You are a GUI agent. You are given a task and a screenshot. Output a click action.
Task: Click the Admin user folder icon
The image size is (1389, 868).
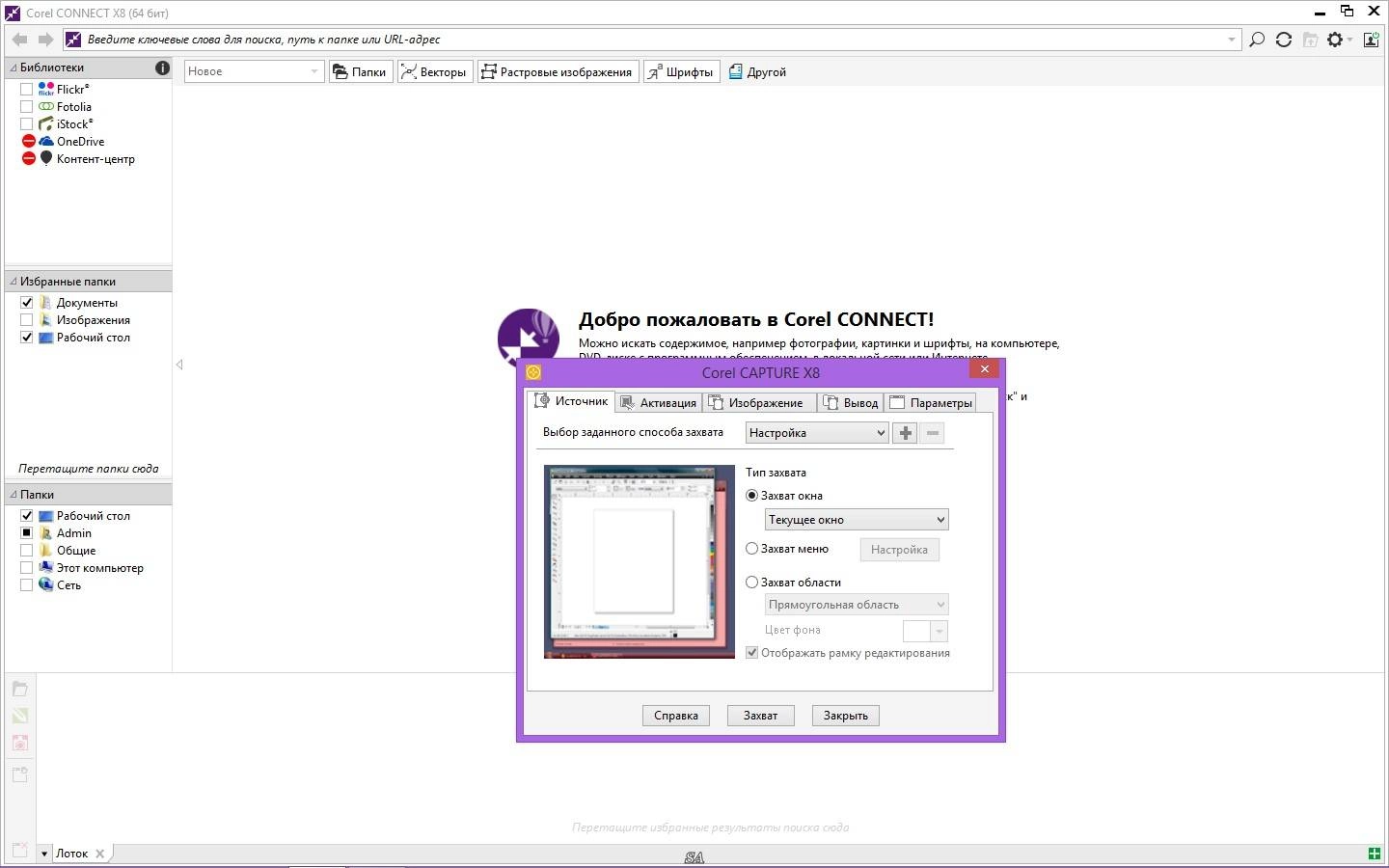[x=45, y=532]
